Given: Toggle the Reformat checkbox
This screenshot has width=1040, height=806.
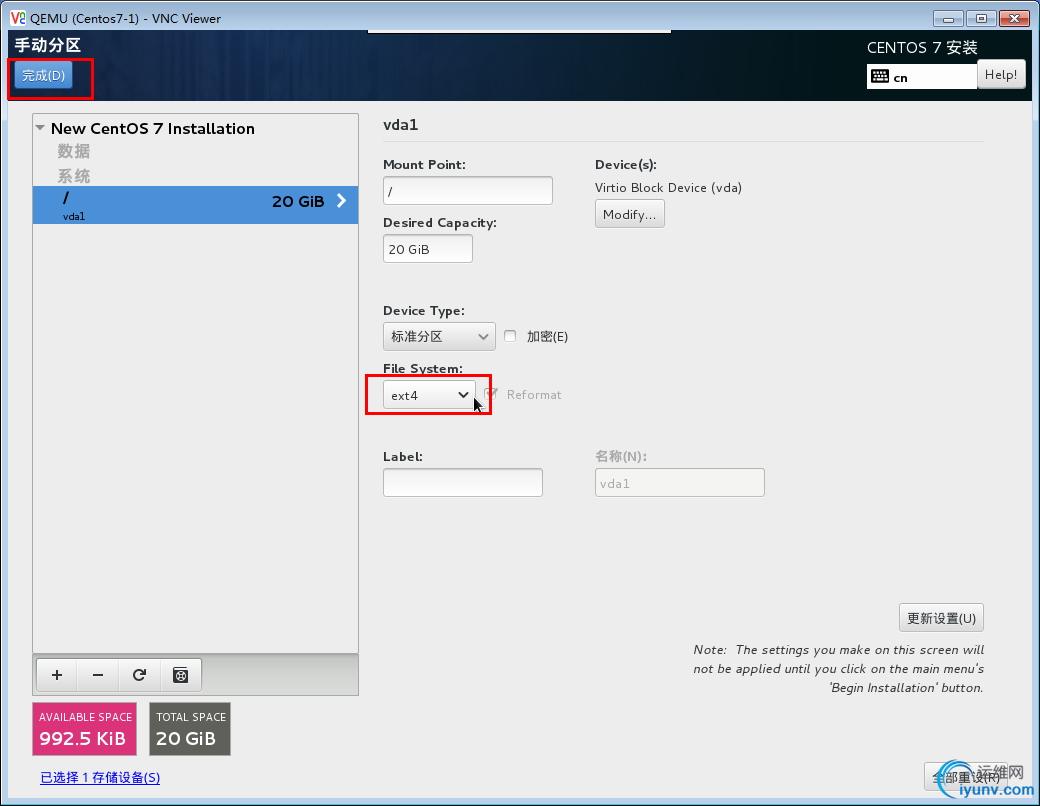Looking at the screenshot, I should tap(491, 394).
